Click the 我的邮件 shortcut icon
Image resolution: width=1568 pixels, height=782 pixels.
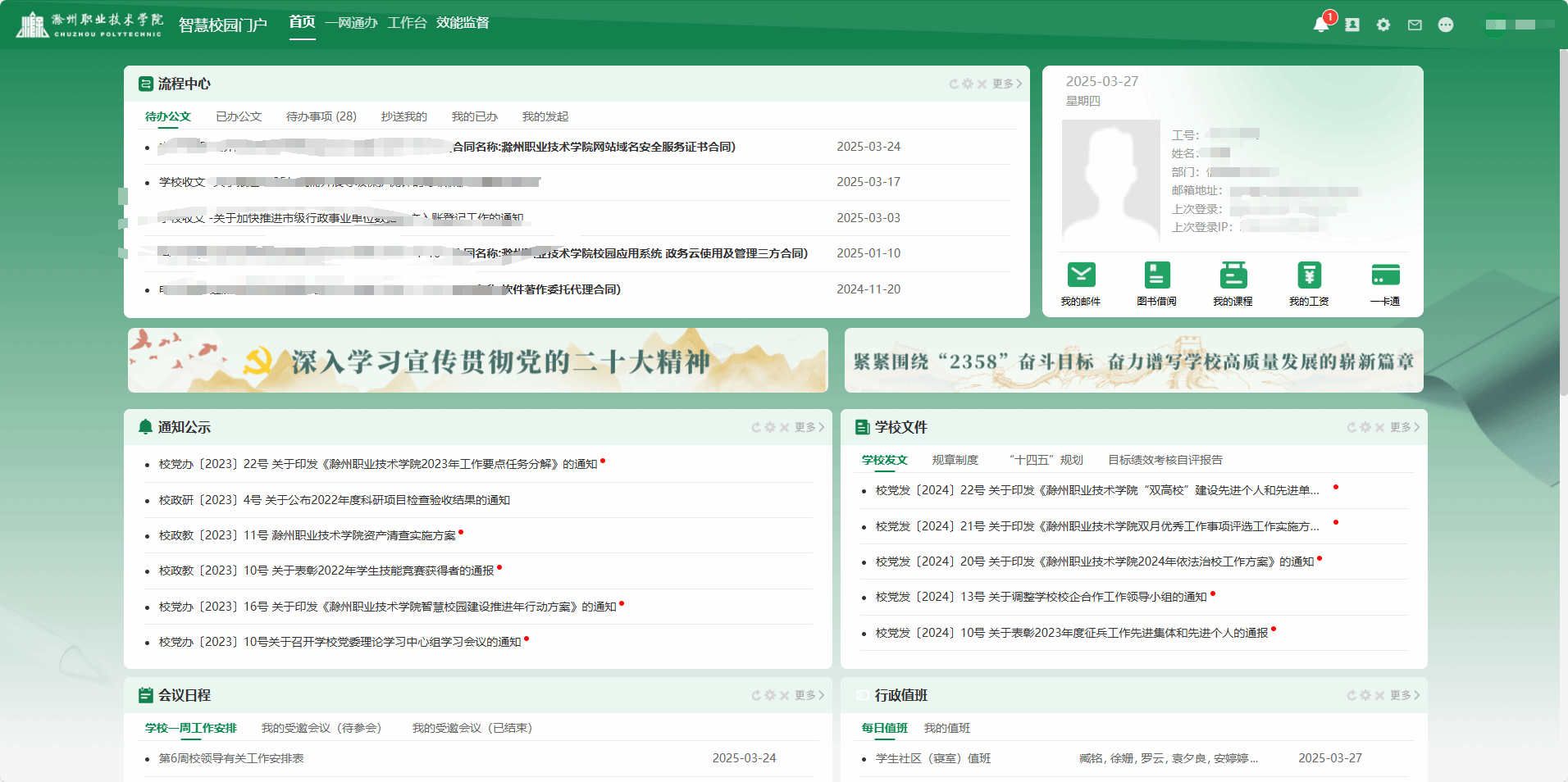[1081, 275]
